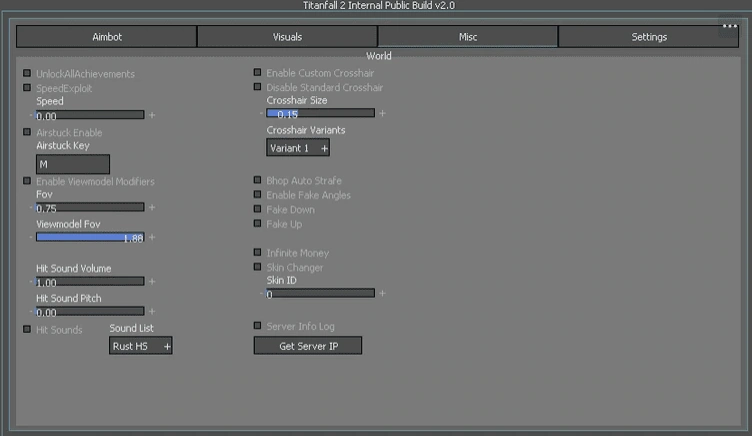Open the Settings tab
The image size is (752, 436).
[x=648, y=37]
